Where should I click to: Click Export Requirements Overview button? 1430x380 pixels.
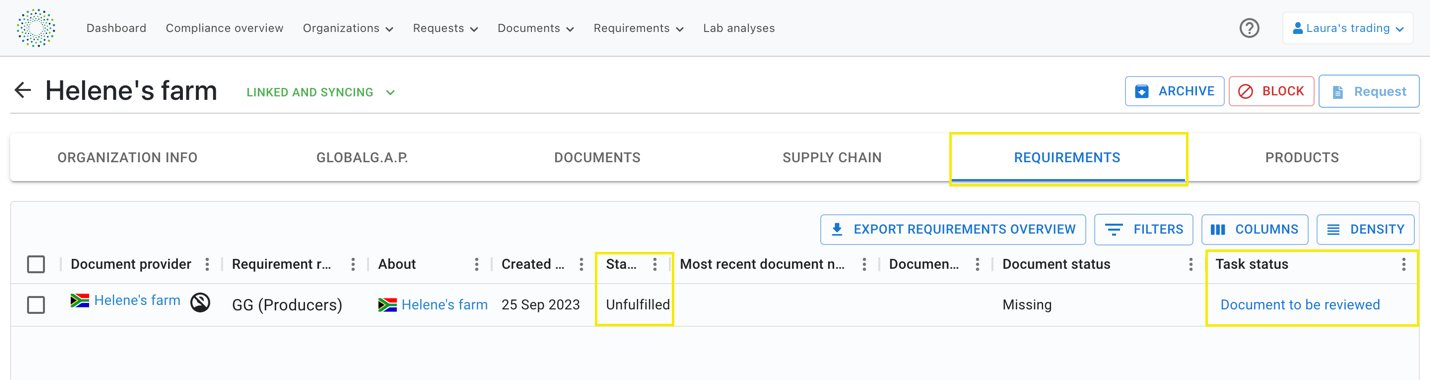point(953,229)
